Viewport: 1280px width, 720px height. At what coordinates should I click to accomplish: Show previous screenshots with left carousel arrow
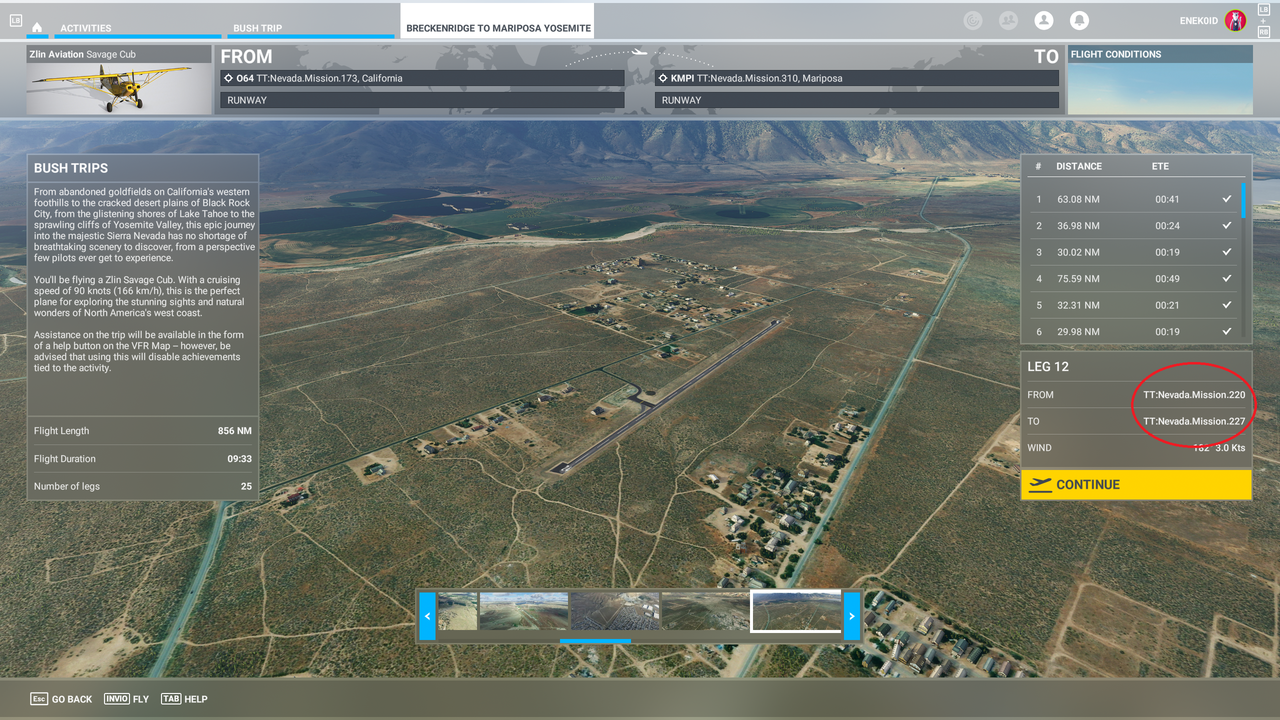pos(427,616)
